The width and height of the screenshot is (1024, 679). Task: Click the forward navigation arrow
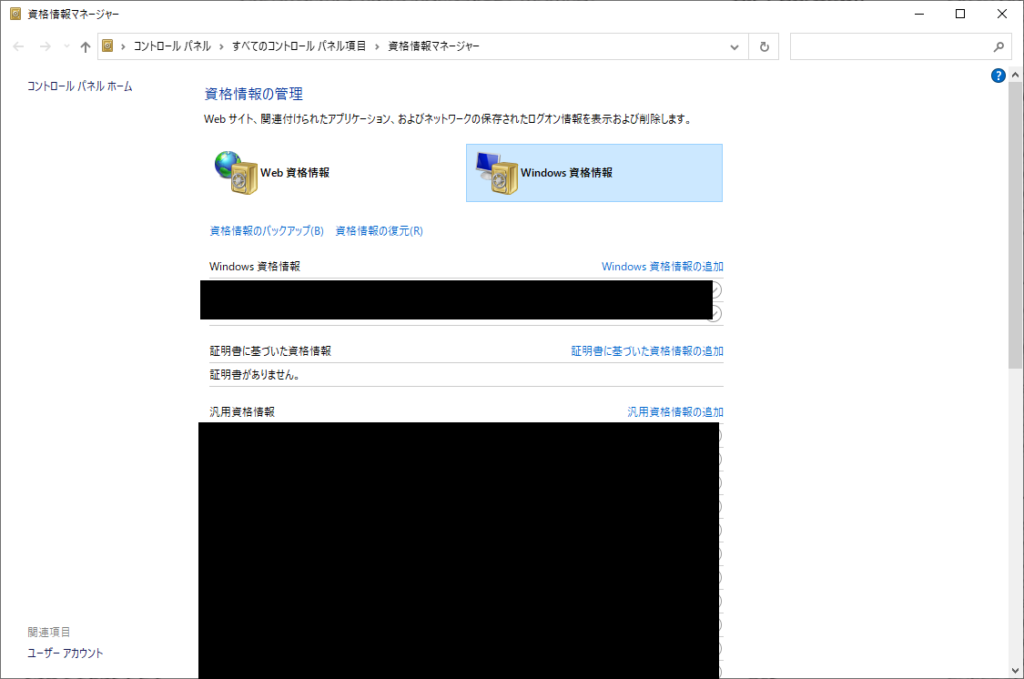[44, 47]
